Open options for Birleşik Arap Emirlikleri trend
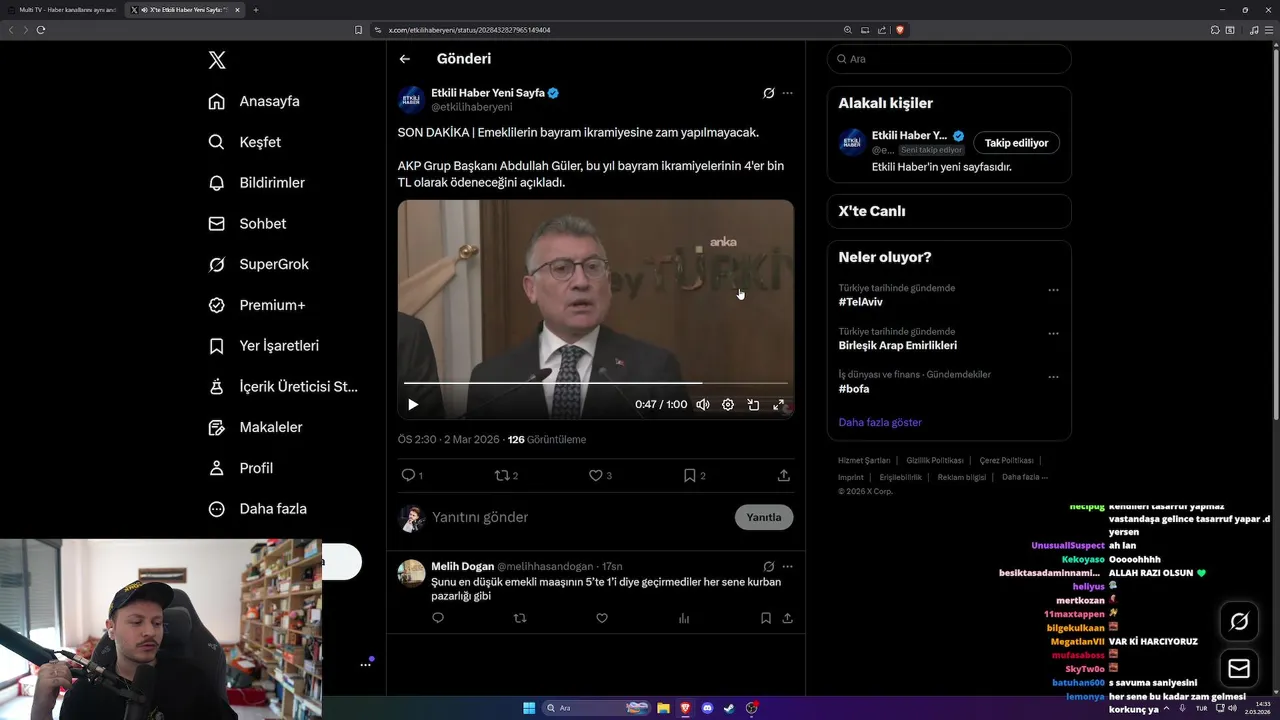This screenshot has height=720, width=1280. (x=1053, y=333)
